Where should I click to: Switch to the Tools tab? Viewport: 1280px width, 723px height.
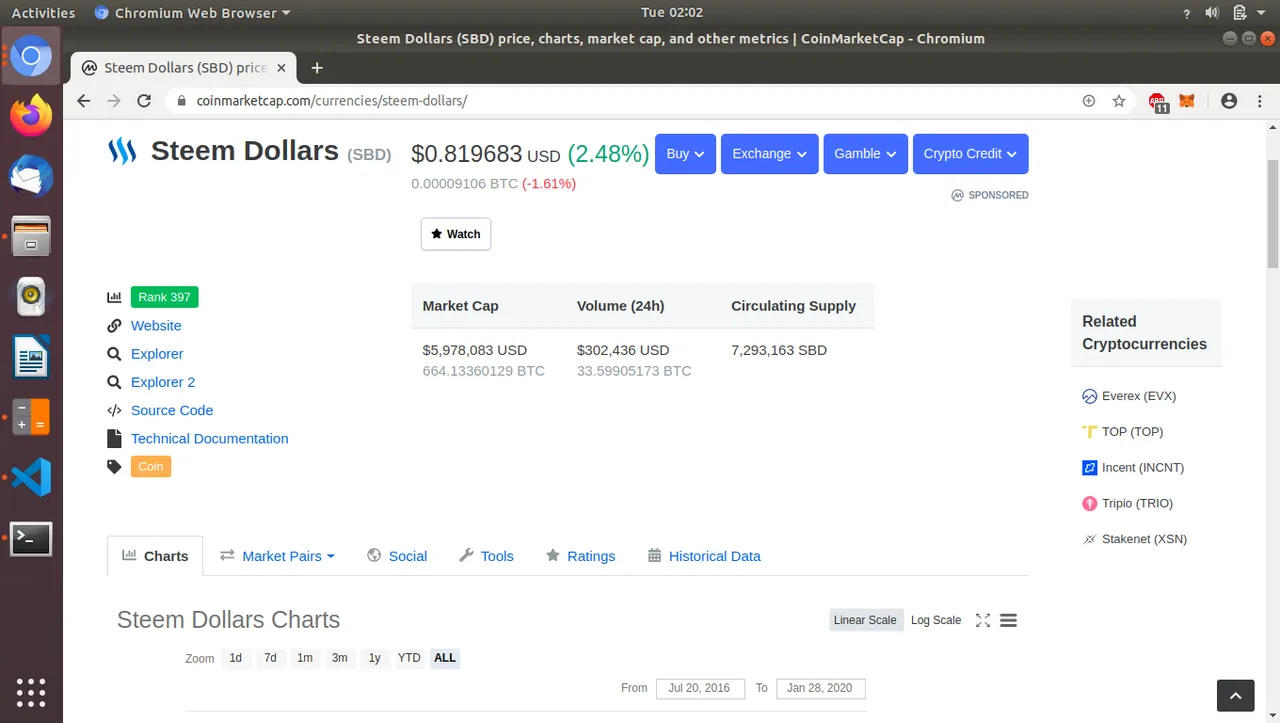pos(486,556)
